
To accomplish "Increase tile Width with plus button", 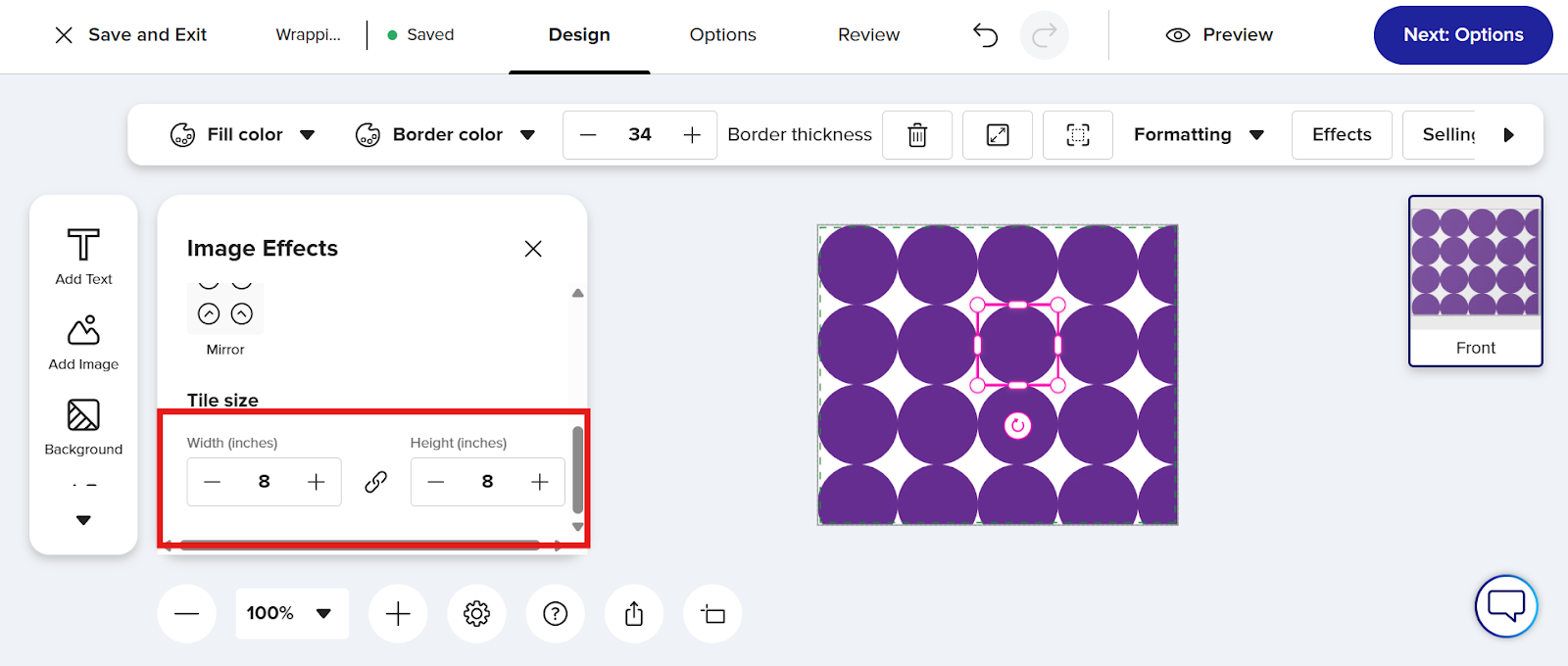I will click(316, 482).
